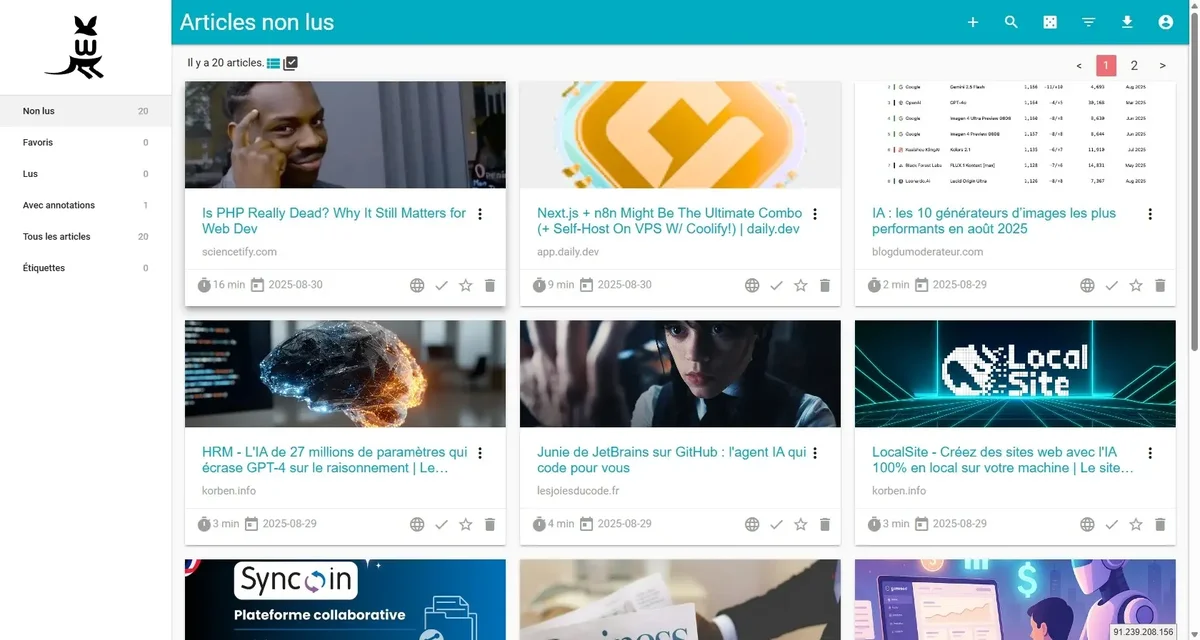This screenshot has width=1200, height=640.
Task: Open Avec annotations sidebar item
Action: point(59,205)
